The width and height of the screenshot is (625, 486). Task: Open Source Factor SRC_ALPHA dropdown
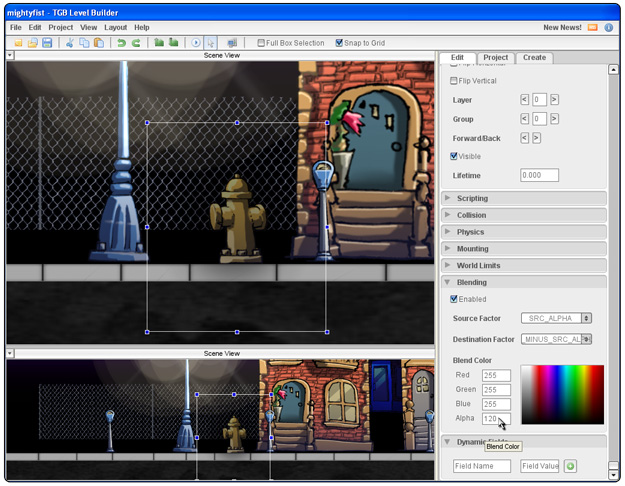click(x=556, y=318)
